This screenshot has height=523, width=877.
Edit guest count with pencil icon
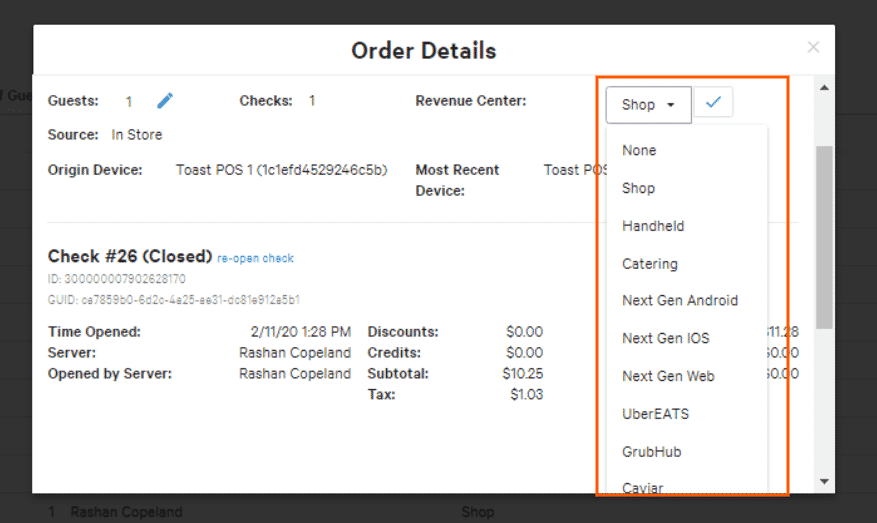click(165, 101)
